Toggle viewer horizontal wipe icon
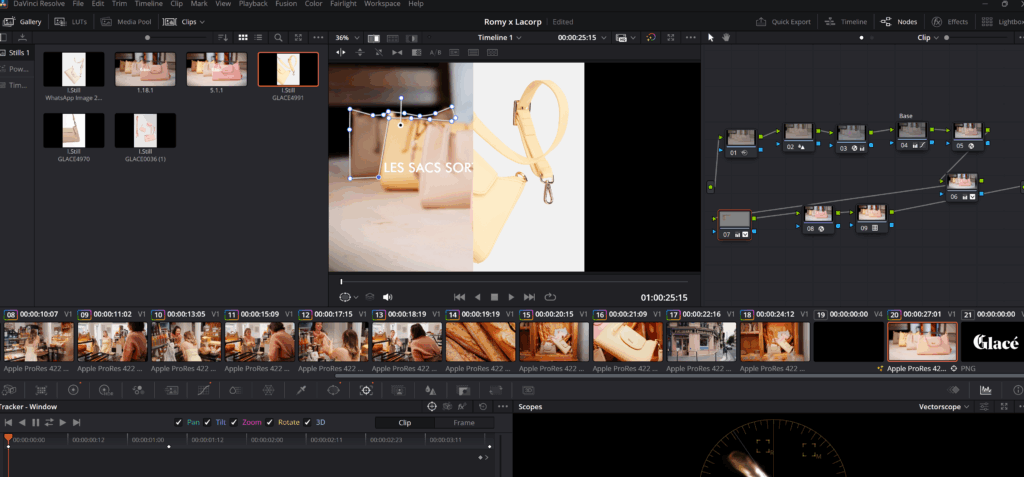The width and height of the screenshot is (1024, 477). 341,52
